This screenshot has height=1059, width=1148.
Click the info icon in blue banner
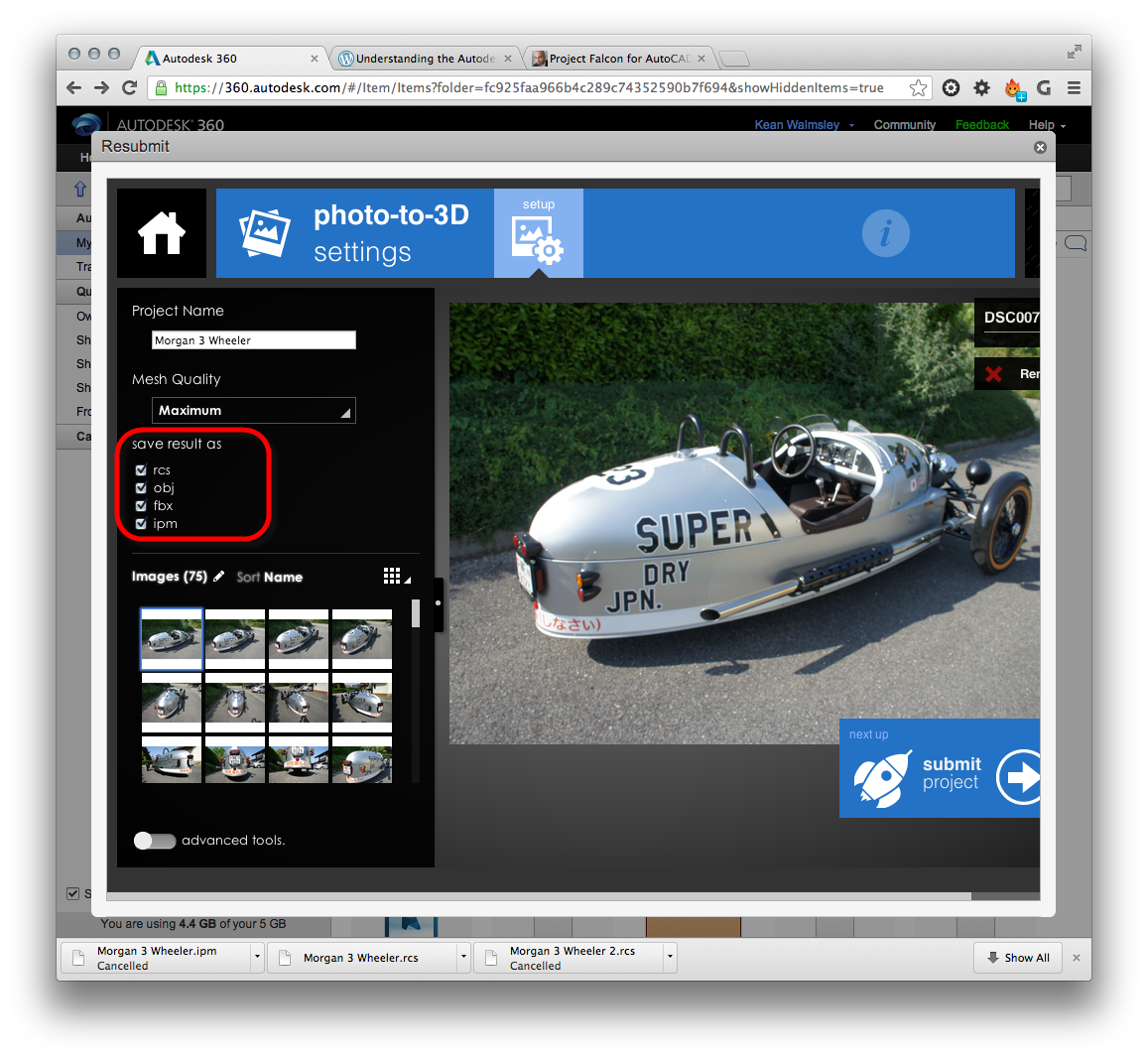(885, 234)
